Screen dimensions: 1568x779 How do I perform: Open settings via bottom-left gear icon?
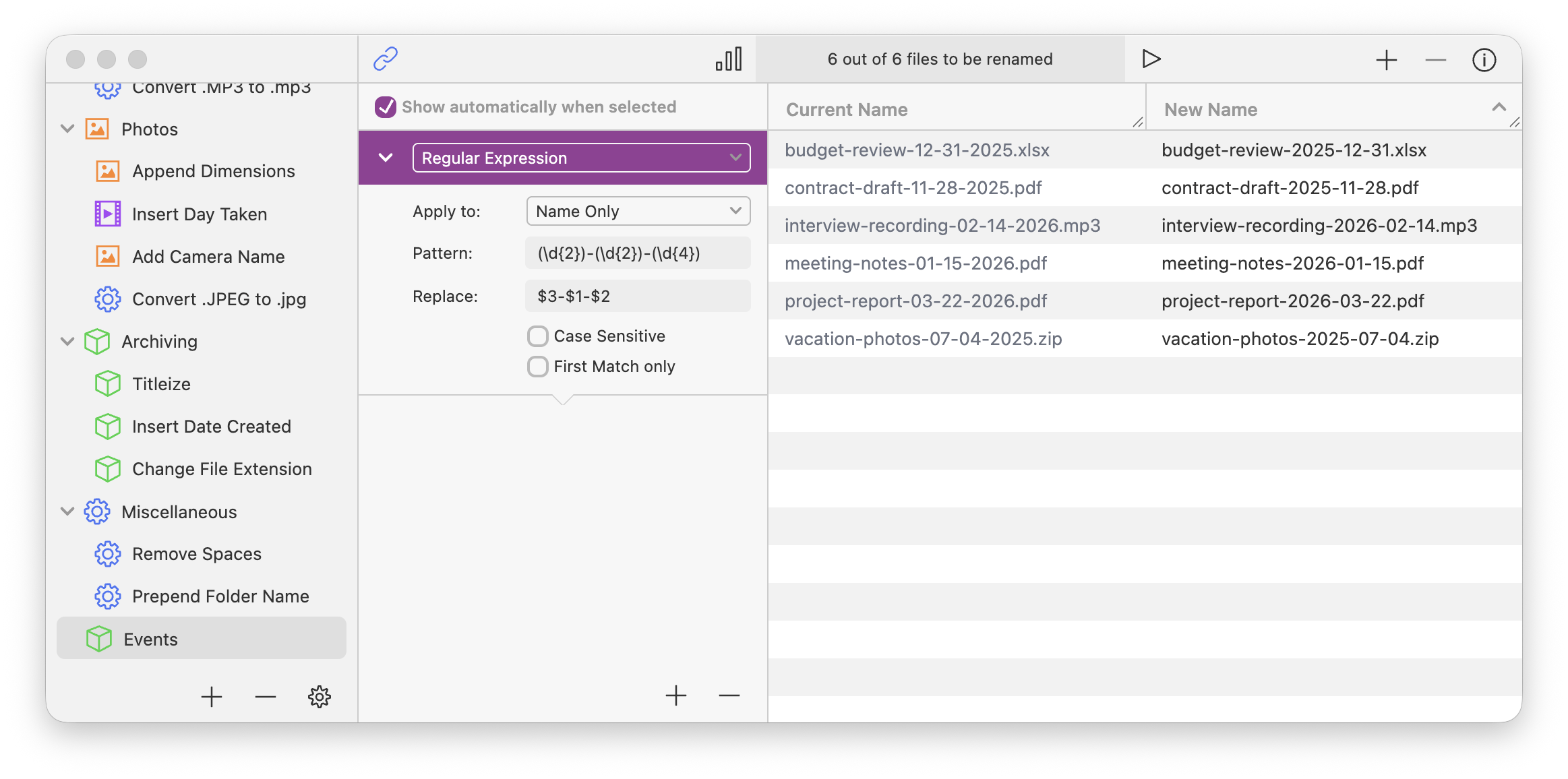click(x=319, y=697)
